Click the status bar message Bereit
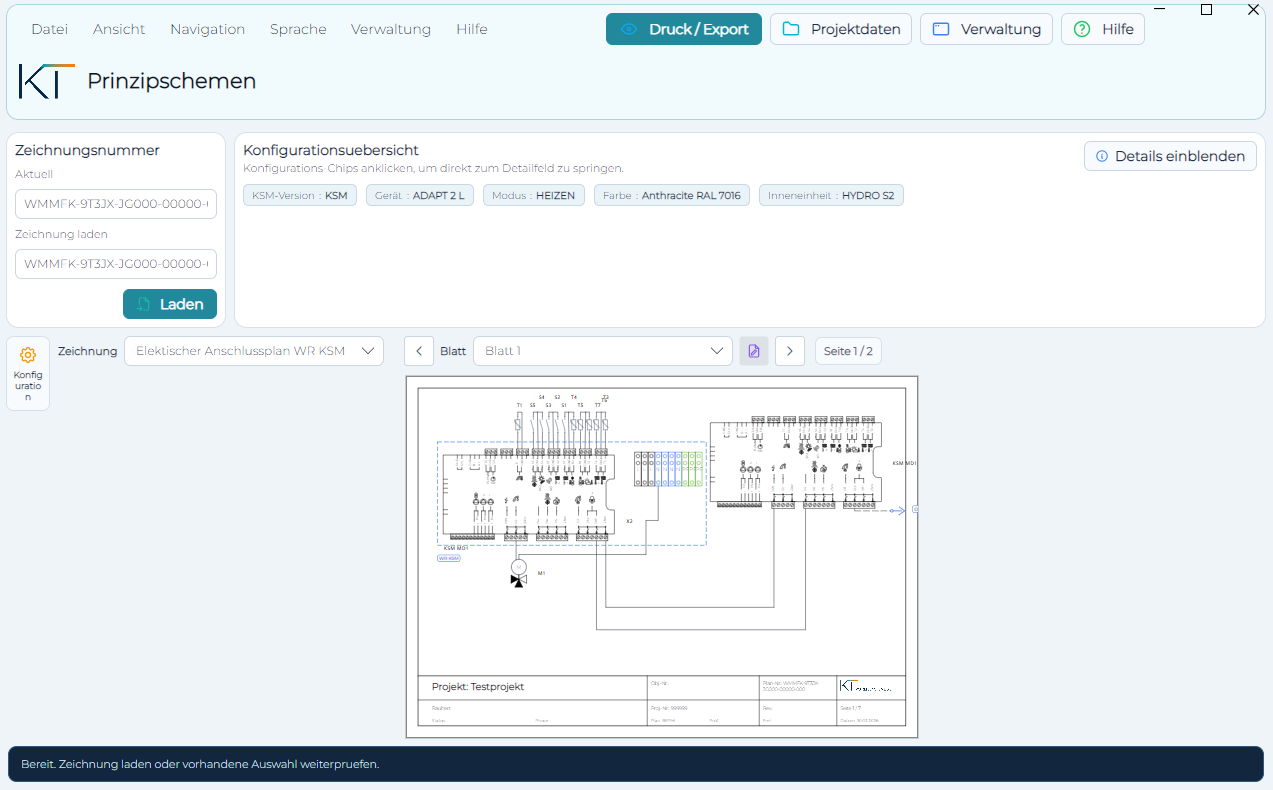 [200, 764]
